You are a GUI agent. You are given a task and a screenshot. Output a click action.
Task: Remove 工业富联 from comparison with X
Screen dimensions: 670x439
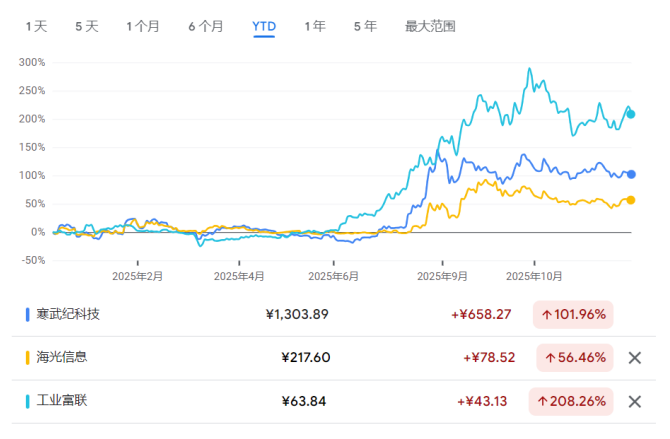coord(635,401)
